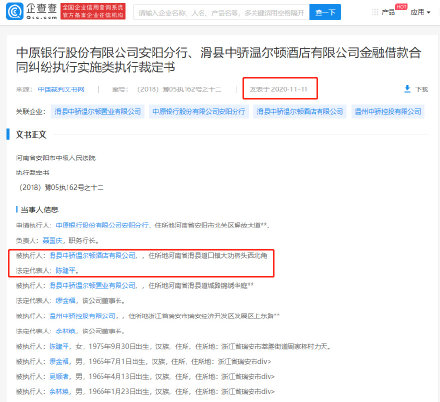The image size is (440, 402).
Task: Open hotel company link in the 被执行人 row
Action: [x=93, y=255]
